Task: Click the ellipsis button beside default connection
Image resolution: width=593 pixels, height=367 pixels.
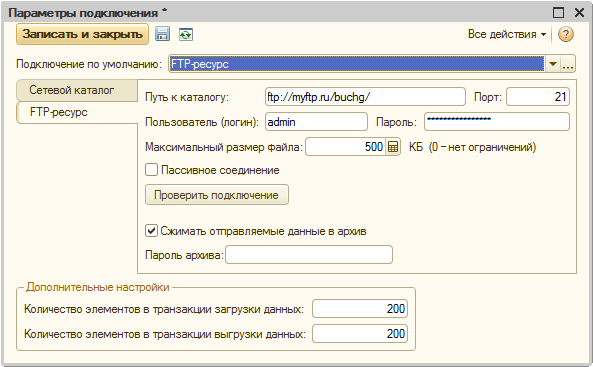Action: point(568,64)
